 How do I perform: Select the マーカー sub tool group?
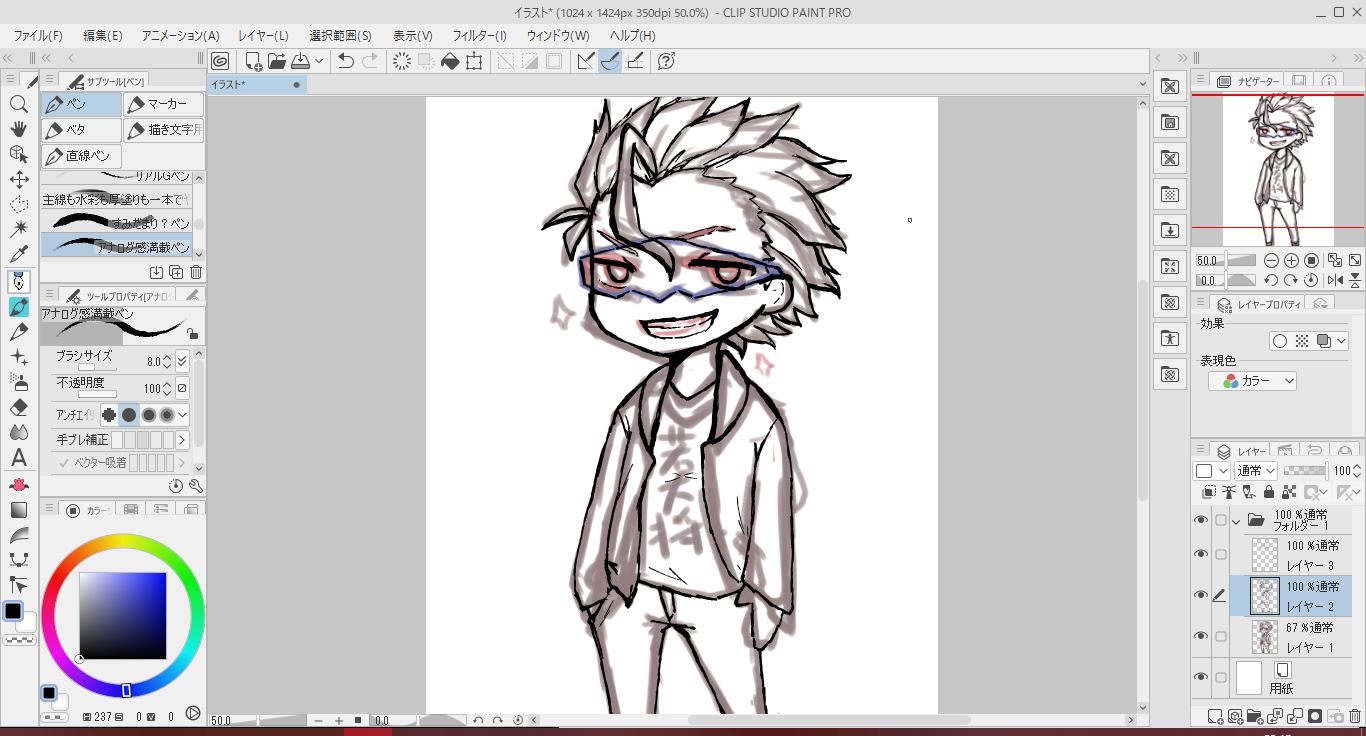pyautogui.click(x=164, y=104)
